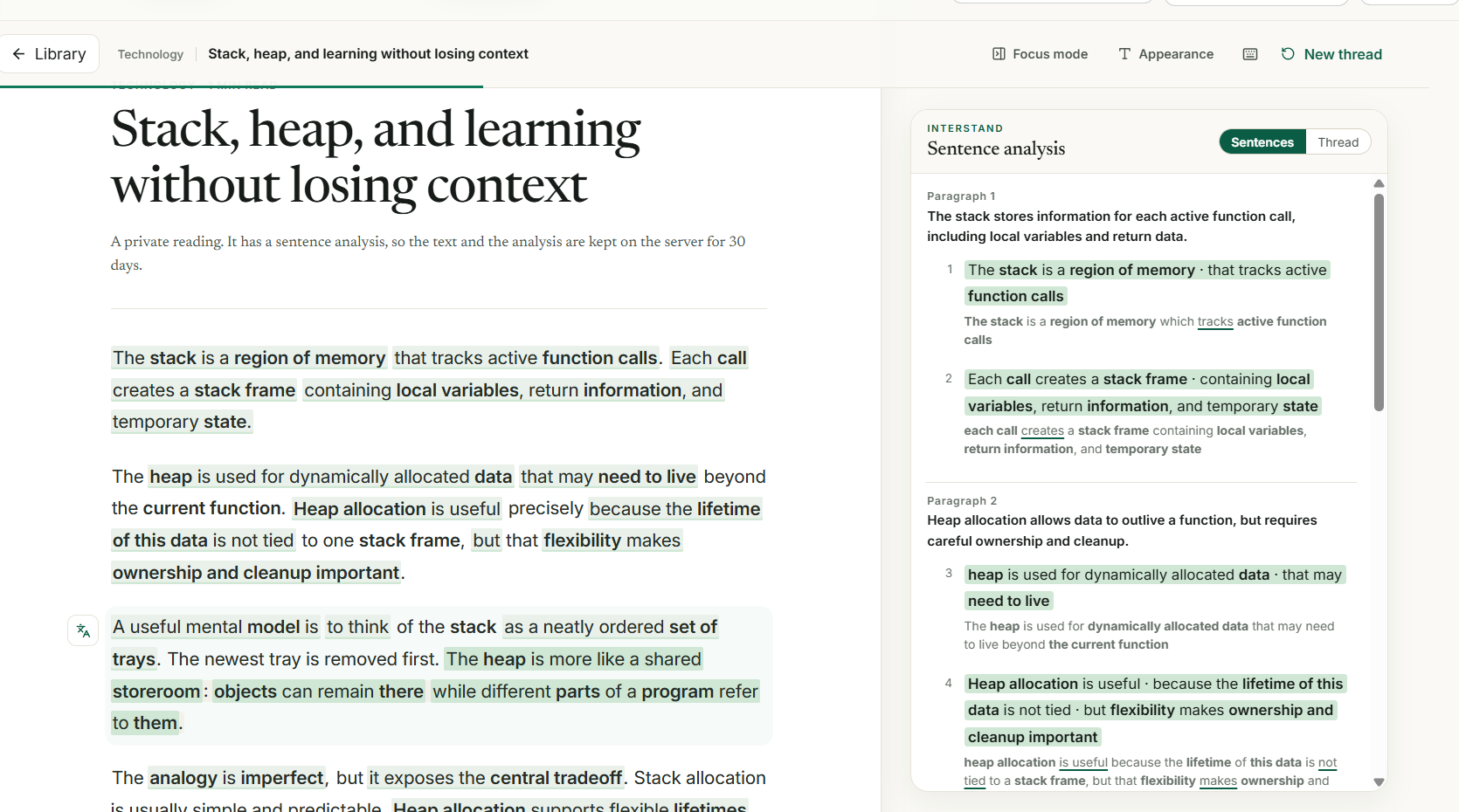The image size is (1459, 812).
Task: Click the sentence analysis scrollbar up arrow
Action: (1379, 183)
